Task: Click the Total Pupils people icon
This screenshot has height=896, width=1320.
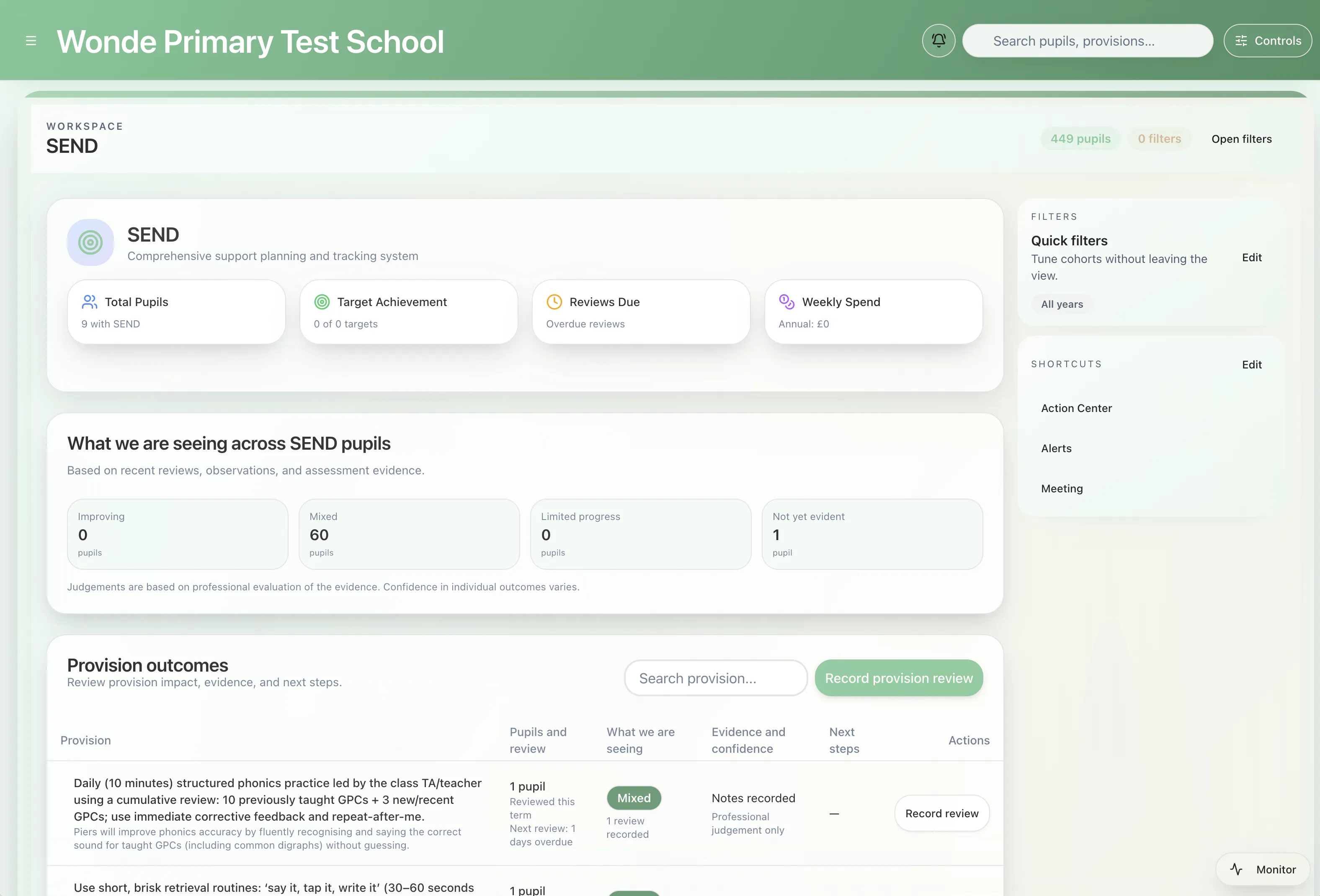Action: (89, 301)
